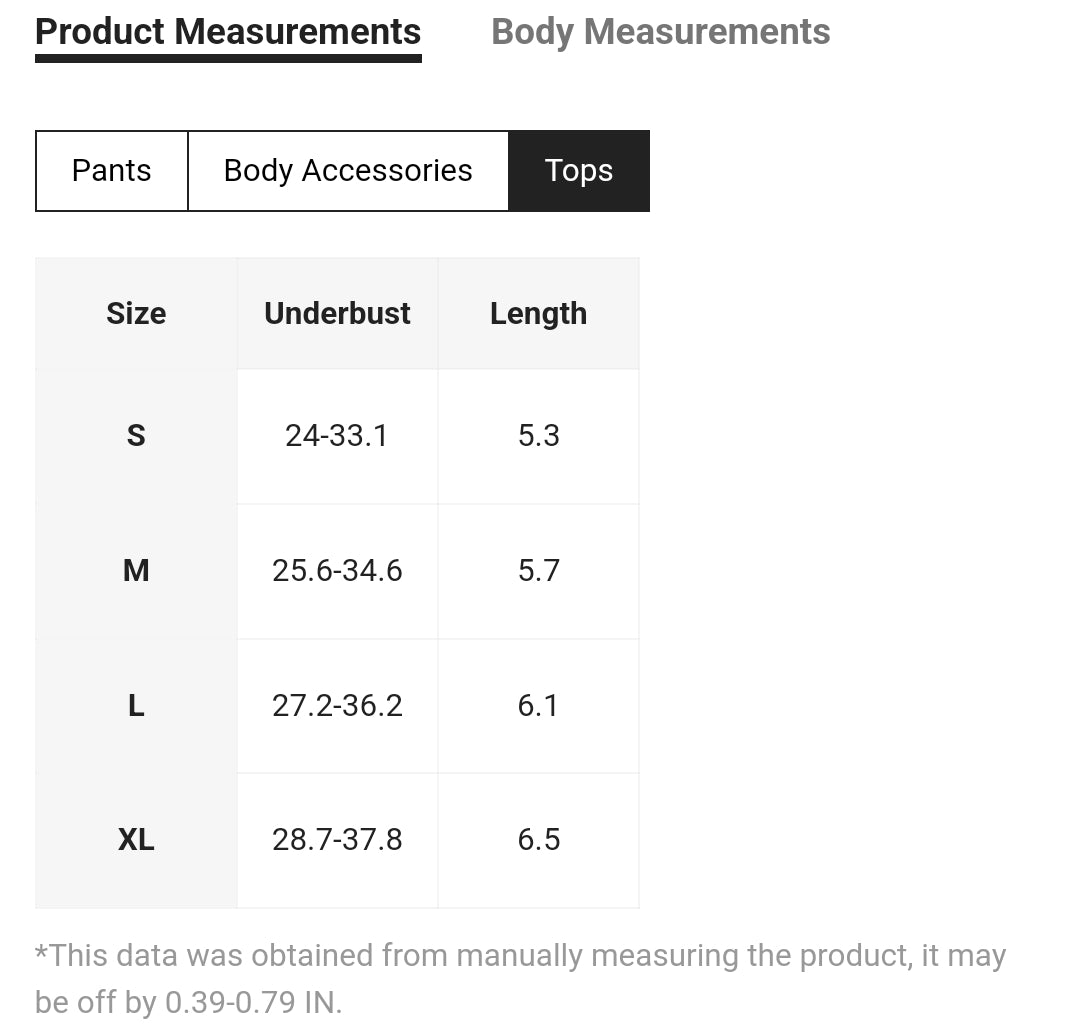This screenshot has width=1080, height=1035.
Task: Open the Body Accessories size chart
Action: pyautogui.click(x=348, y=170)
